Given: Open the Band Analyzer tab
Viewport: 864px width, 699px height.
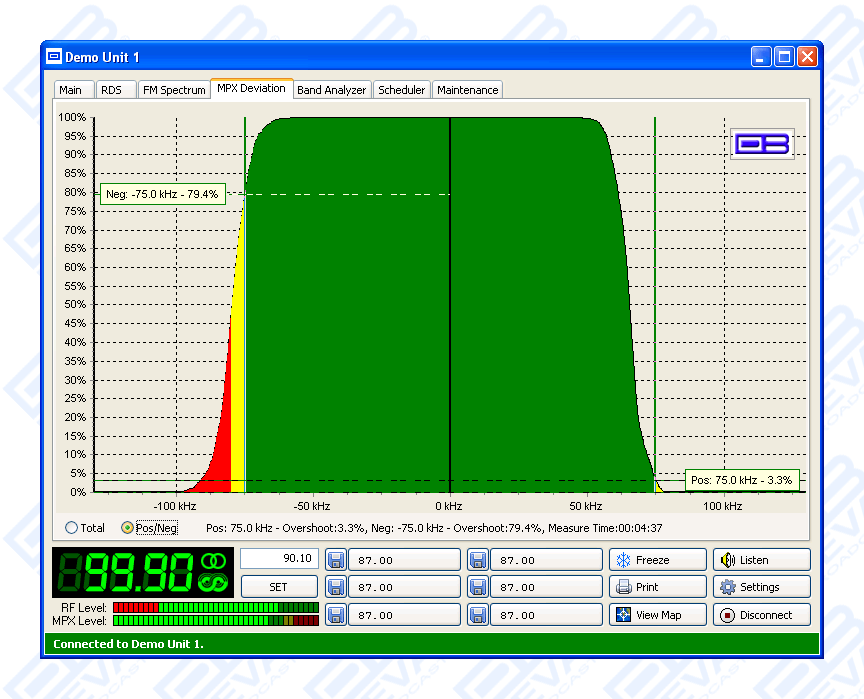Looking at the screenshot, I should point(331,90).
